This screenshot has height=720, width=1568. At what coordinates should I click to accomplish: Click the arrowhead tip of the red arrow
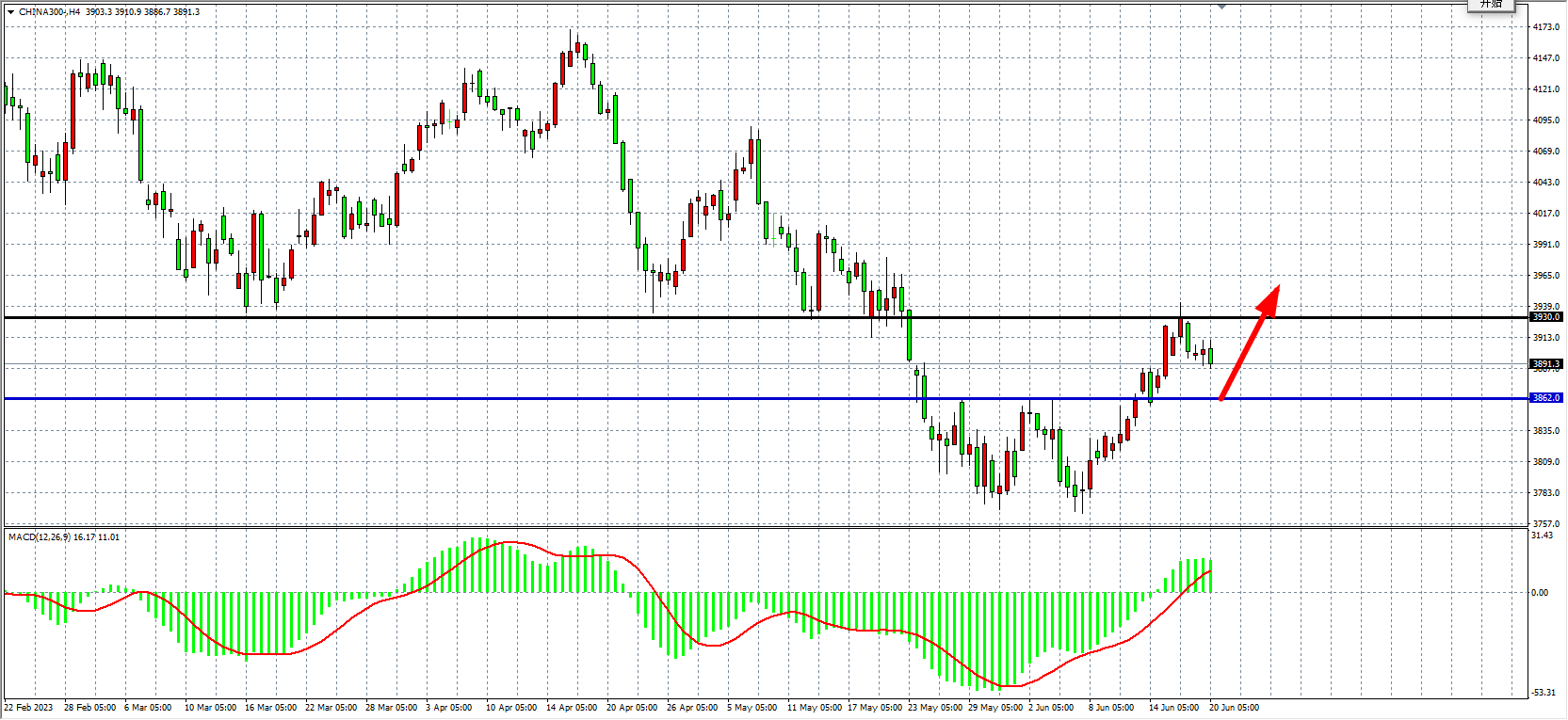(x=1277, y=287)
